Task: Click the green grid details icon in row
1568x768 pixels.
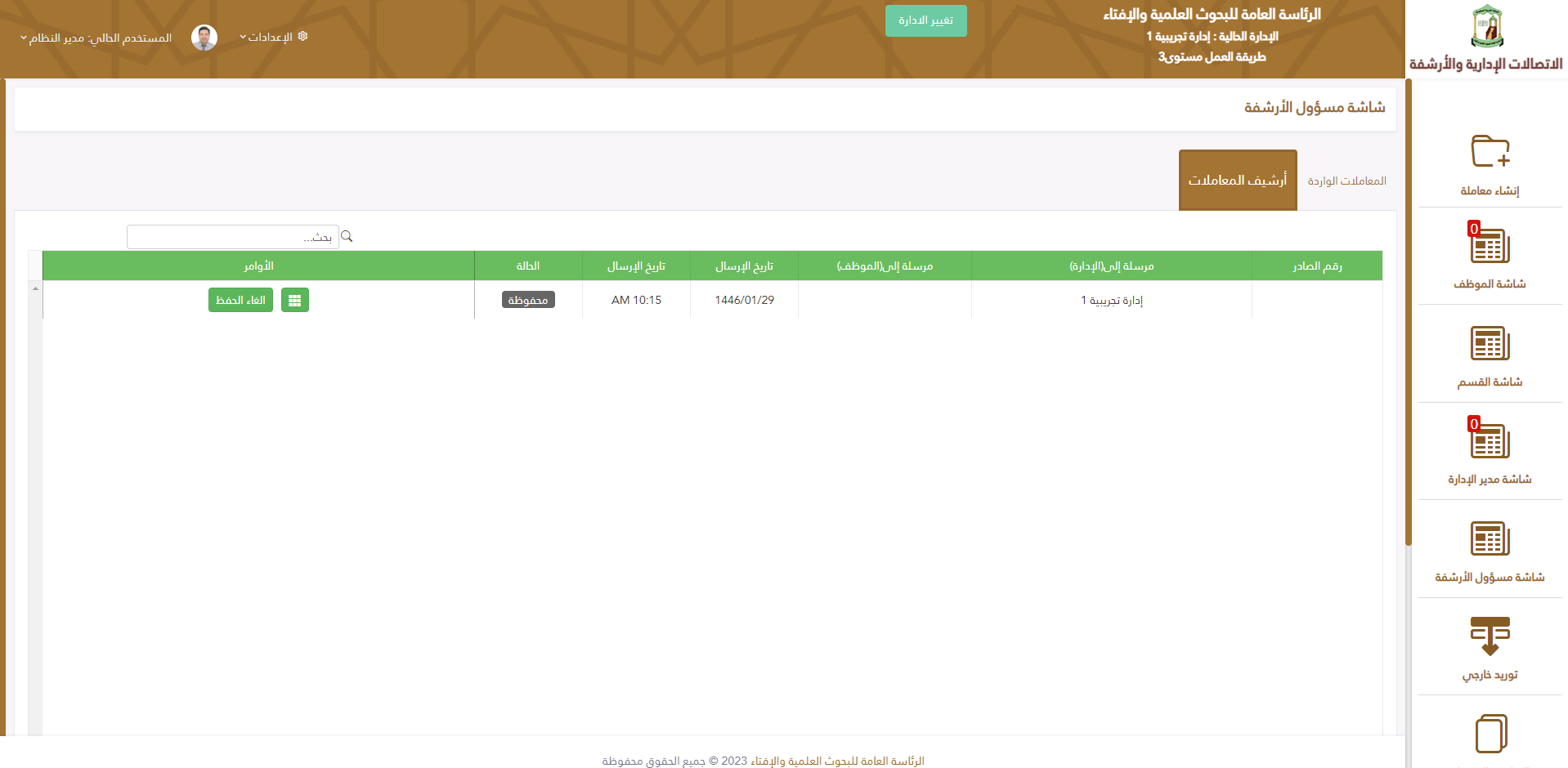Action: (294, 301)
